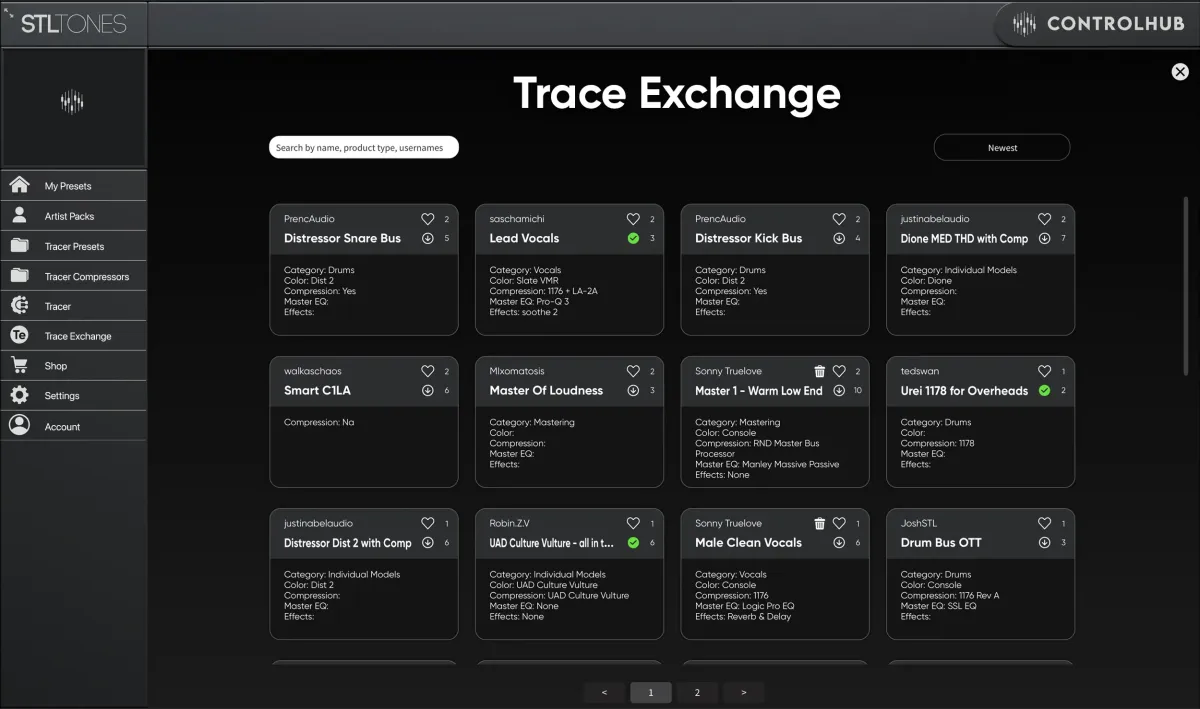Click the vertical scrollbar of preset list
The height and width of the screenshot is (709, 1200).
pyautogui.click(x=1186, y=284)
